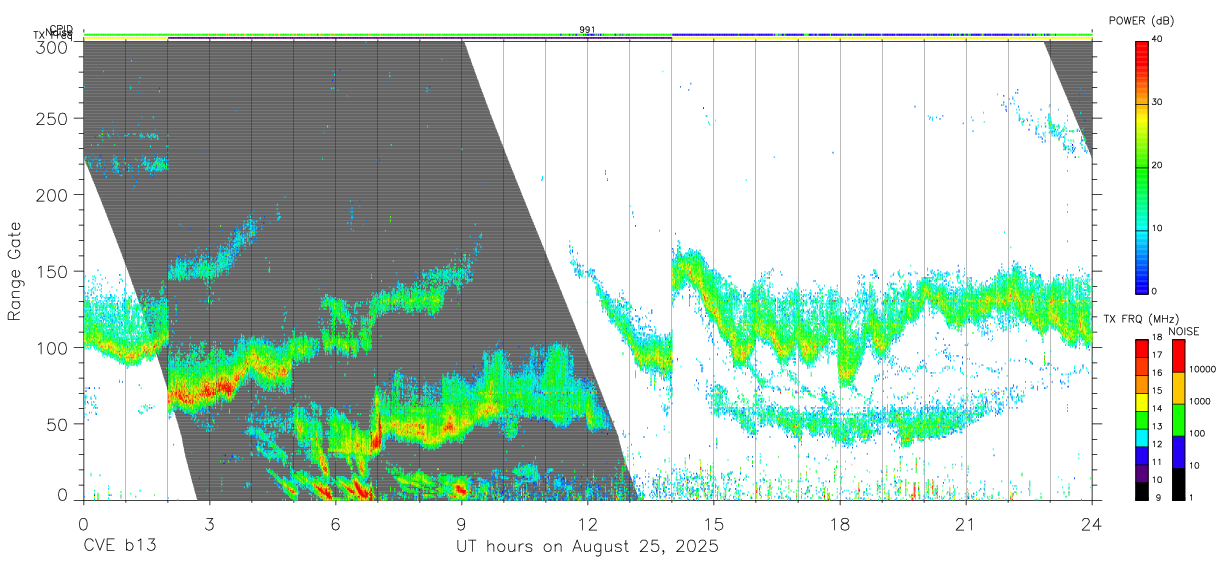Pick the yellow 14-15 MHz TX FRQ swatch
The height and width of the screenshot is (567, 1228).
(1142, 402)
